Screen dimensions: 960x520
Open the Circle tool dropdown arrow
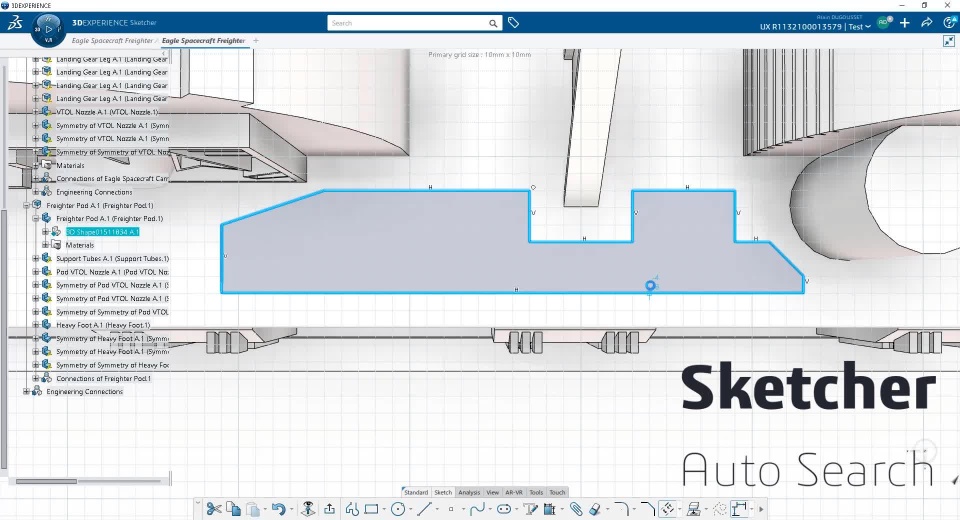[x=410, y=509]
